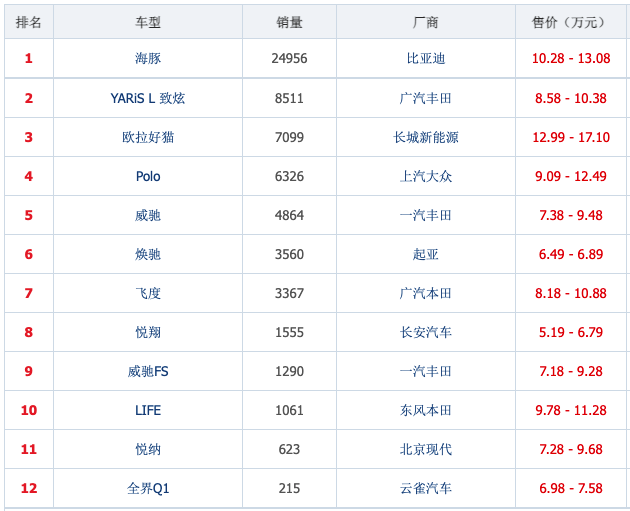Select the sales figure 6326

289,176
